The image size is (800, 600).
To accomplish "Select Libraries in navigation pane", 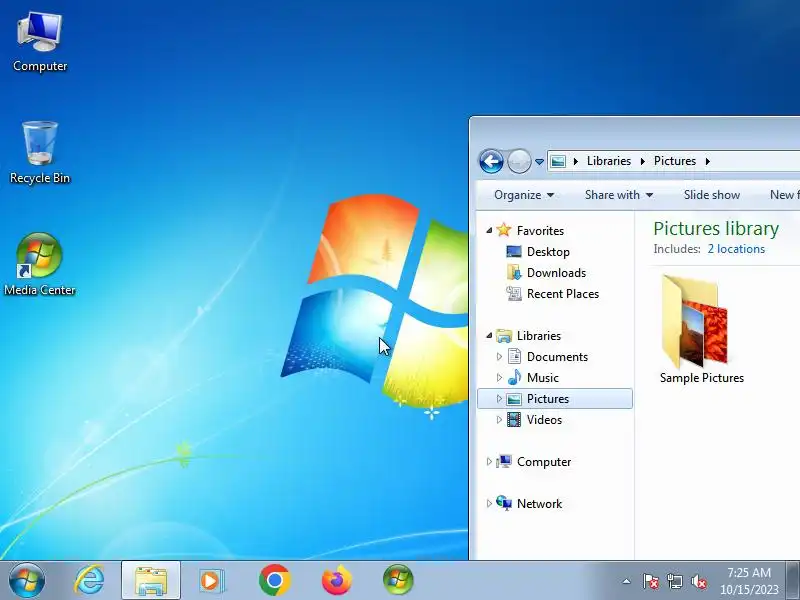I will point(539,336).
